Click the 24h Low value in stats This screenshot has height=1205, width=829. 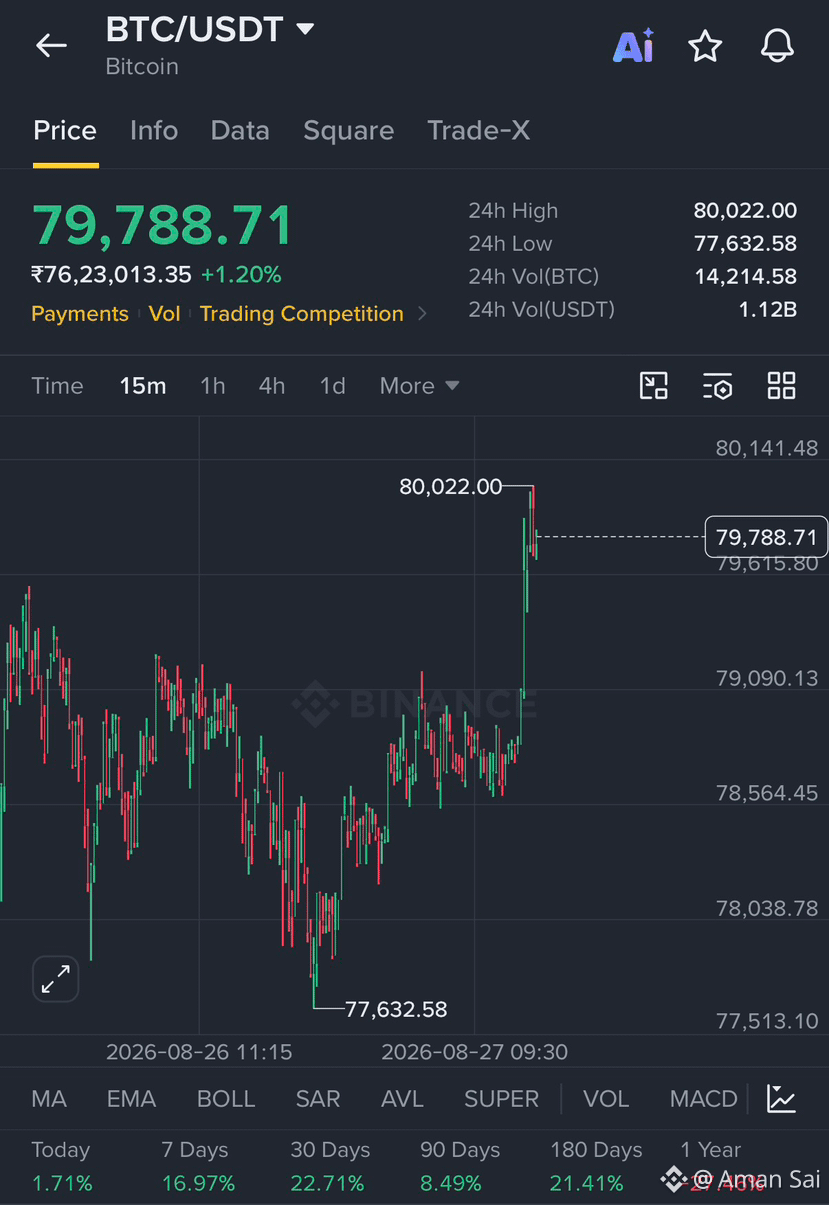click(x=745, y=244)
